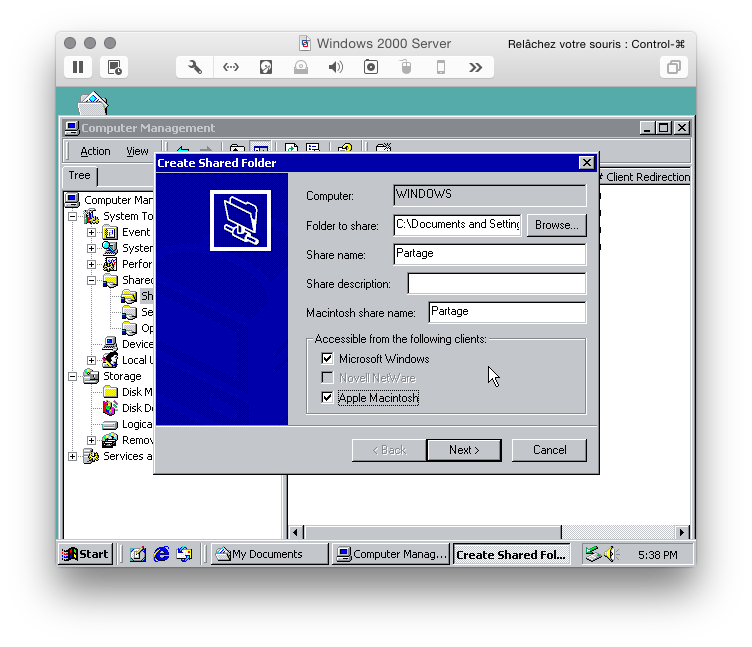Collapse System Tools tree node

(x=72, y=216)
